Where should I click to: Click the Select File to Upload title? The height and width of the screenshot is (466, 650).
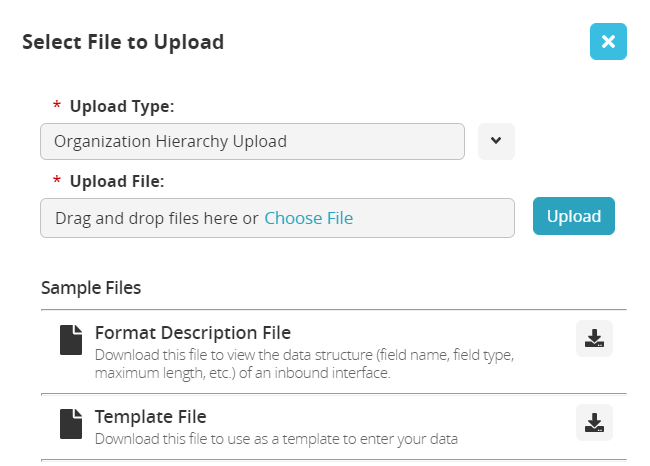click(x=123, y=42)
